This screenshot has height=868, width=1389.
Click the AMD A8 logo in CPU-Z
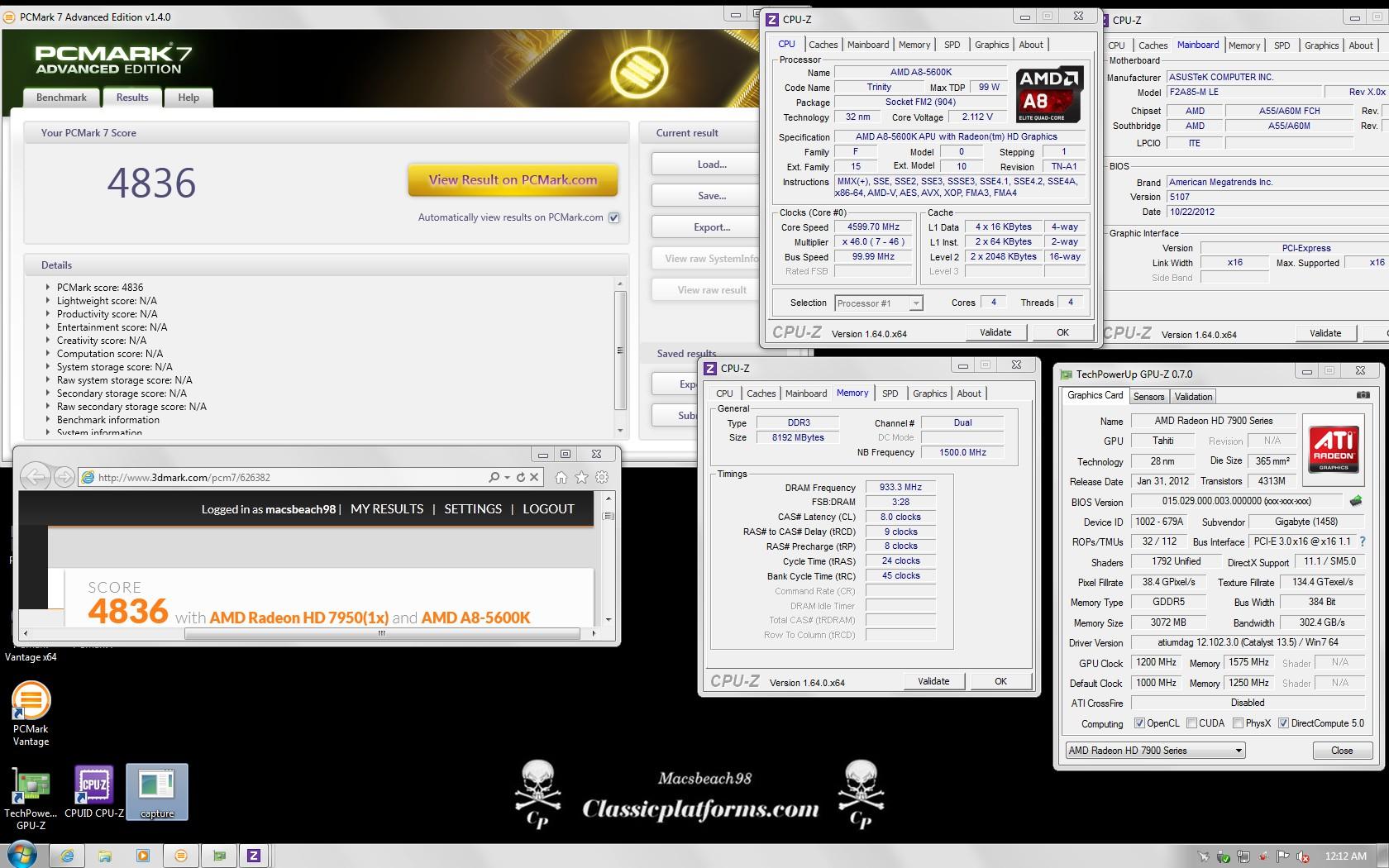[x=1049, y=93]
